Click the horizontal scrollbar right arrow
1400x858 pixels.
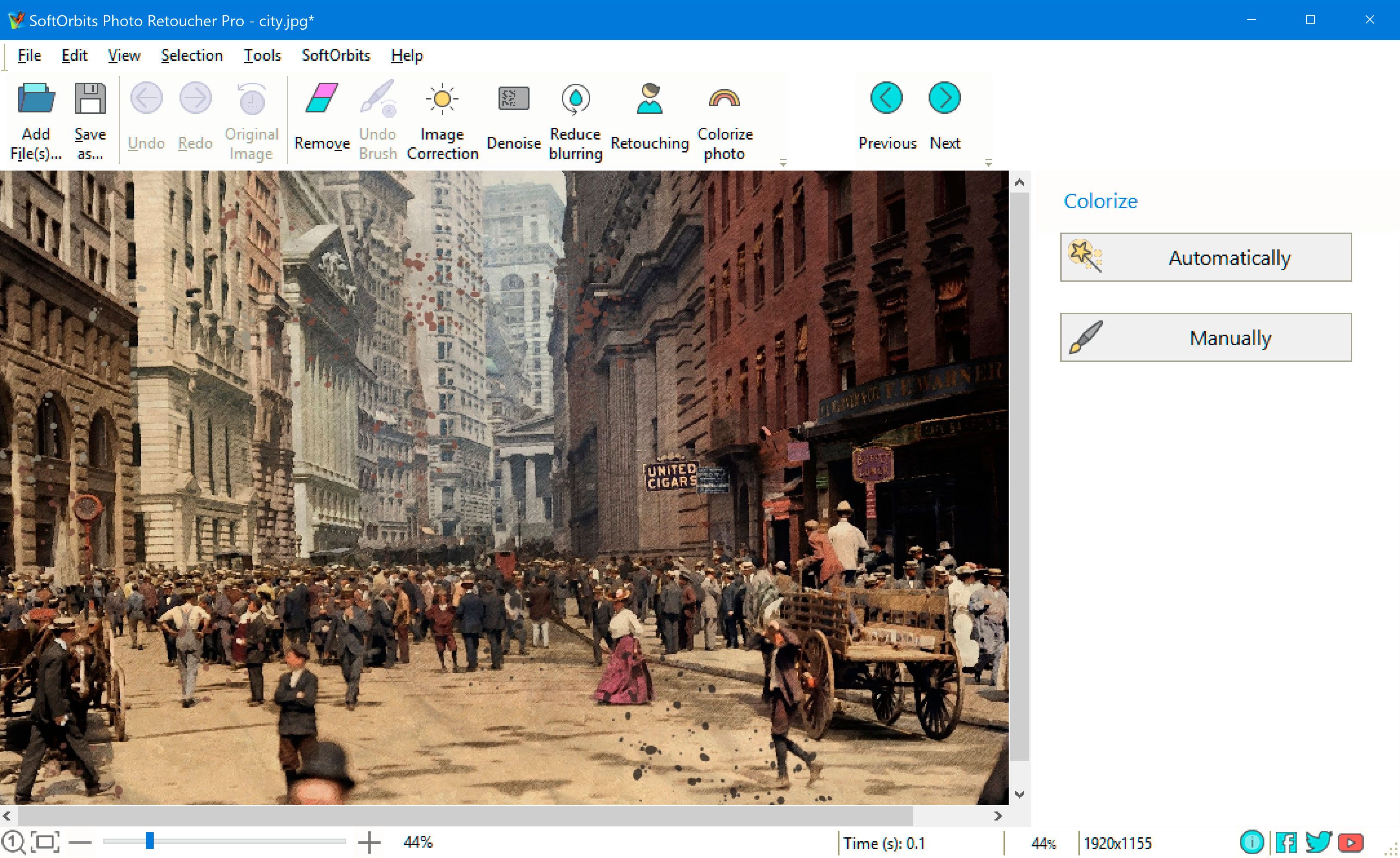tap(998, 816)
